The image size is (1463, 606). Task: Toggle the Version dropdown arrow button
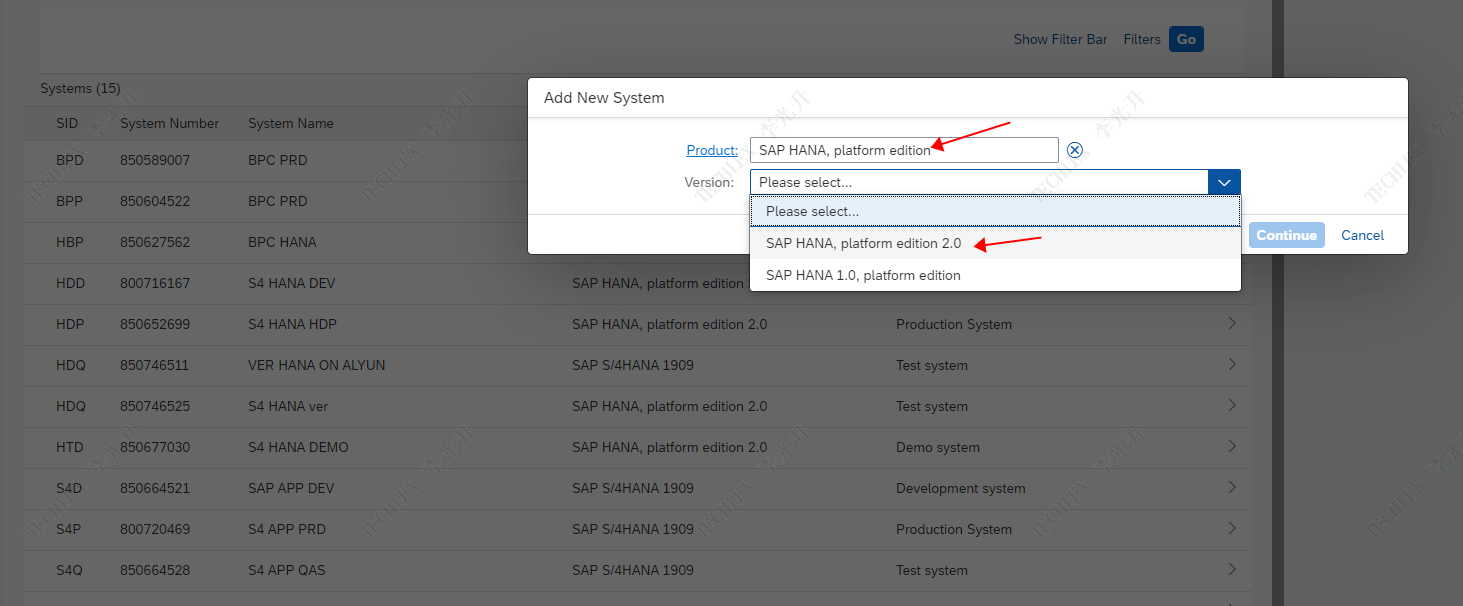click(1224, 182)
